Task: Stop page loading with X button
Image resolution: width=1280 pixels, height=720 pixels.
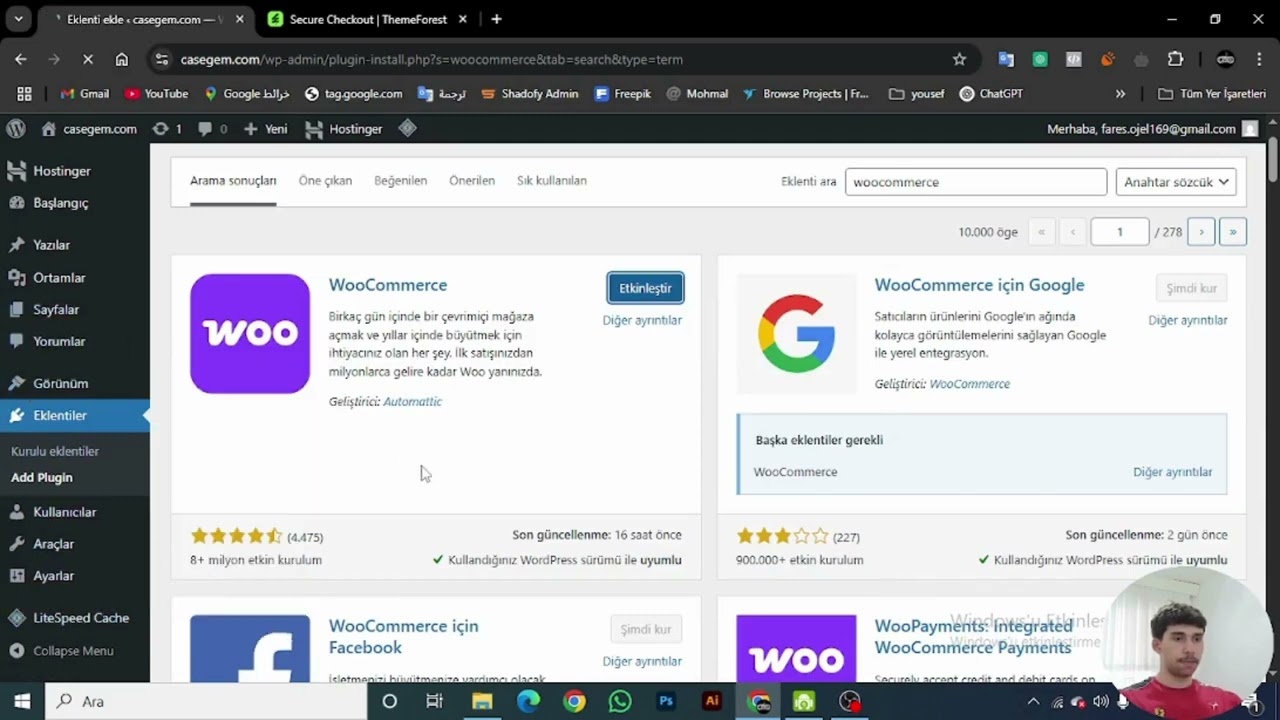Action: pyautogui.click(x=87, y=59)
